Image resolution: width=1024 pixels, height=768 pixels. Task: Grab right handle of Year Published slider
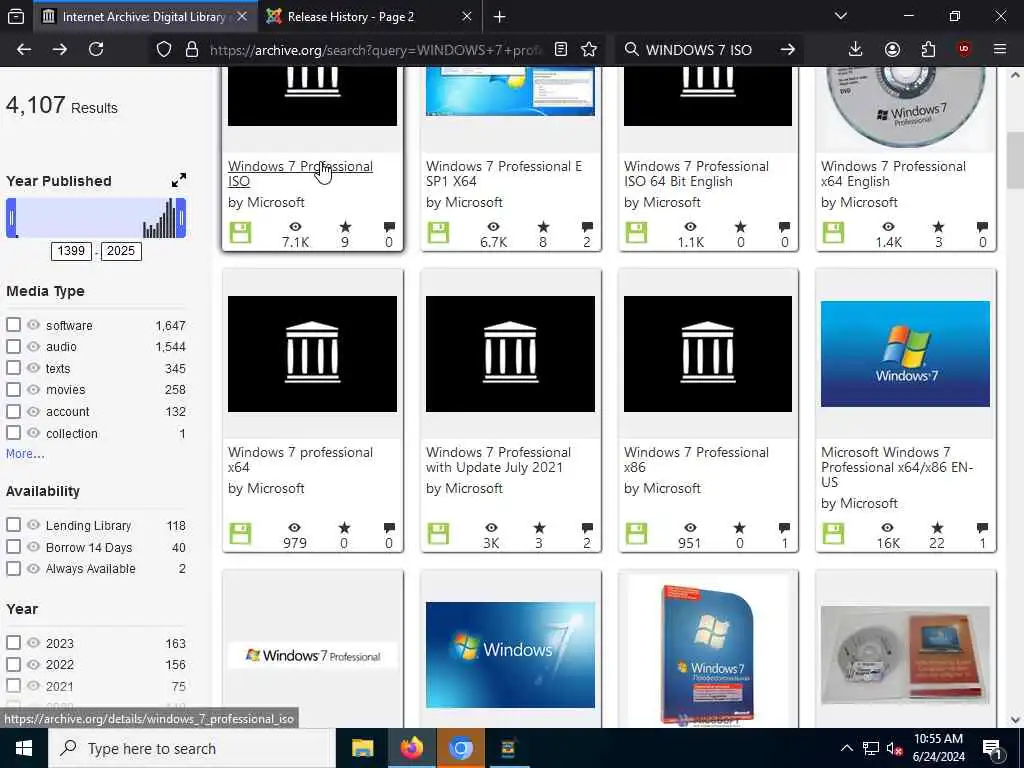point(182,218)
